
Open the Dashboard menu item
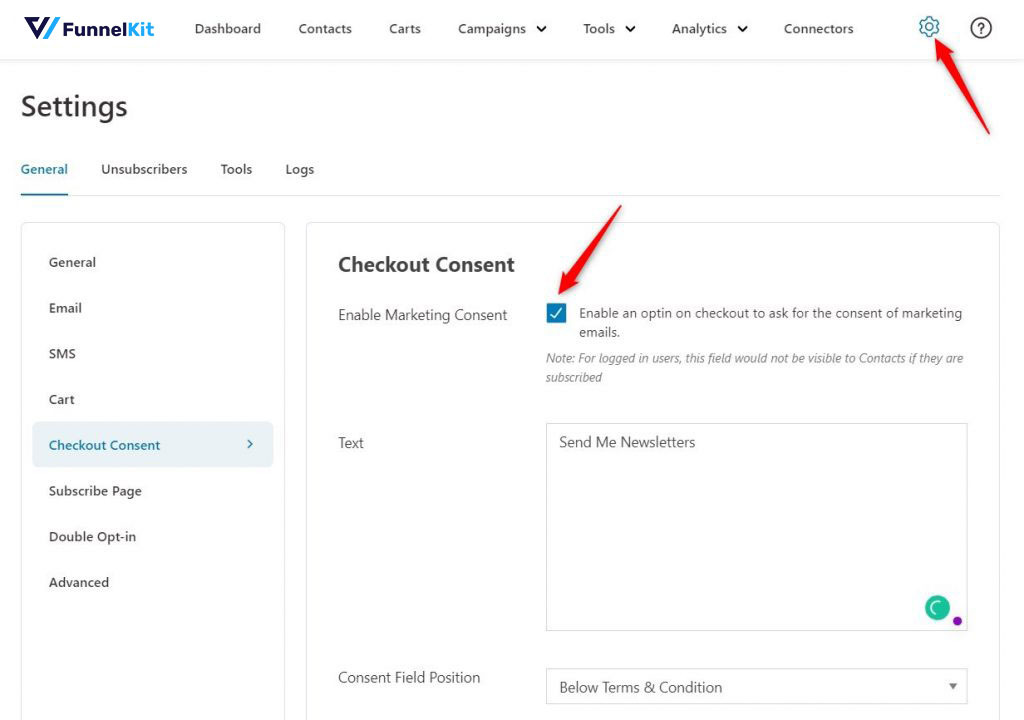(x=227, y=29)
